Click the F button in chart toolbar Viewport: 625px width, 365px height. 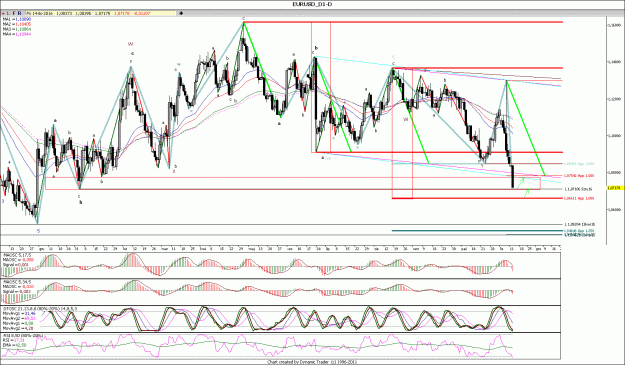coord(14,13)
